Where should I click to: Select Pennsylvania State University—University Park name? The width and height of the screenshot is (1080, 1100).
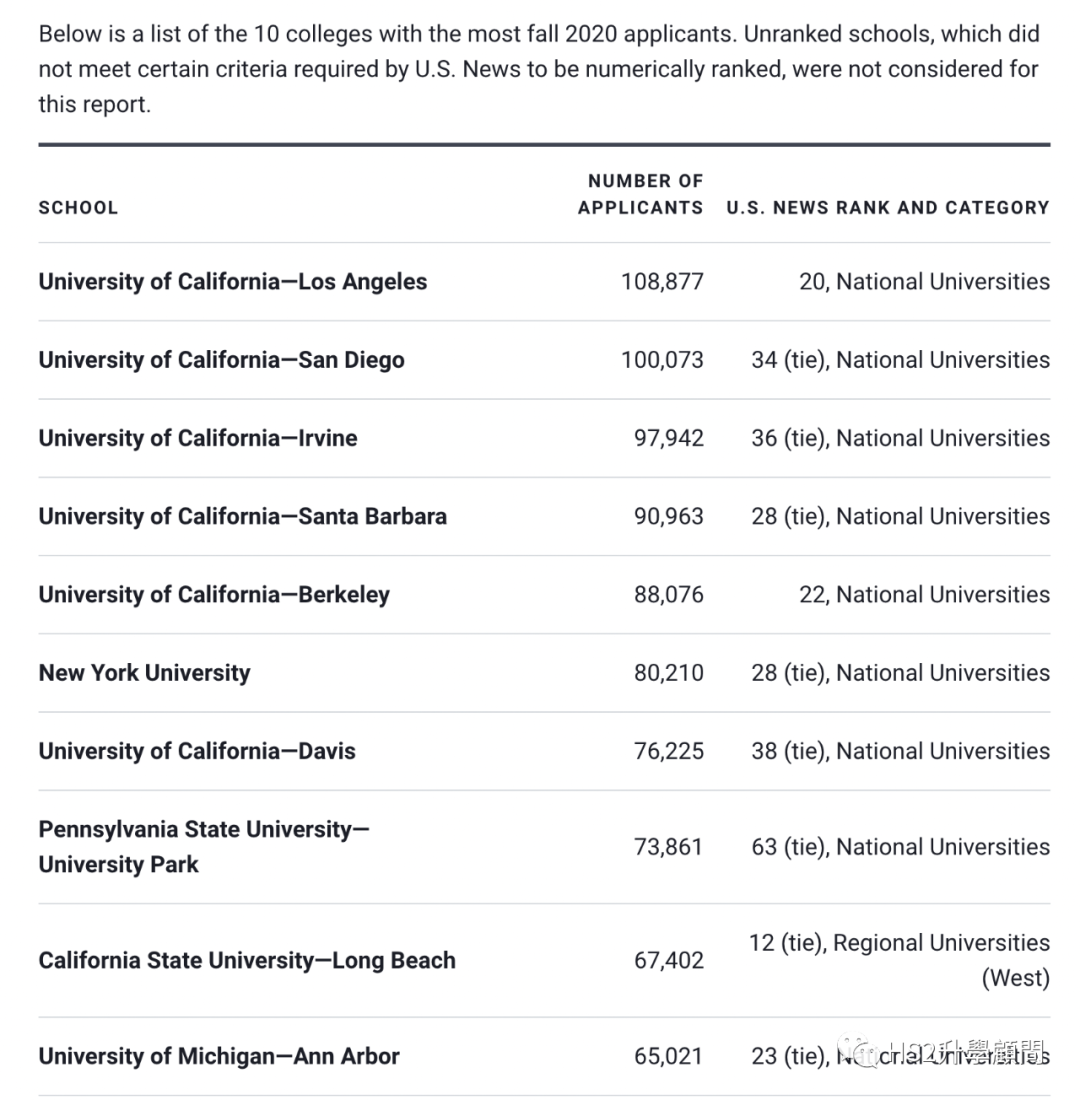pyautogui.click(x=203, y=847)
